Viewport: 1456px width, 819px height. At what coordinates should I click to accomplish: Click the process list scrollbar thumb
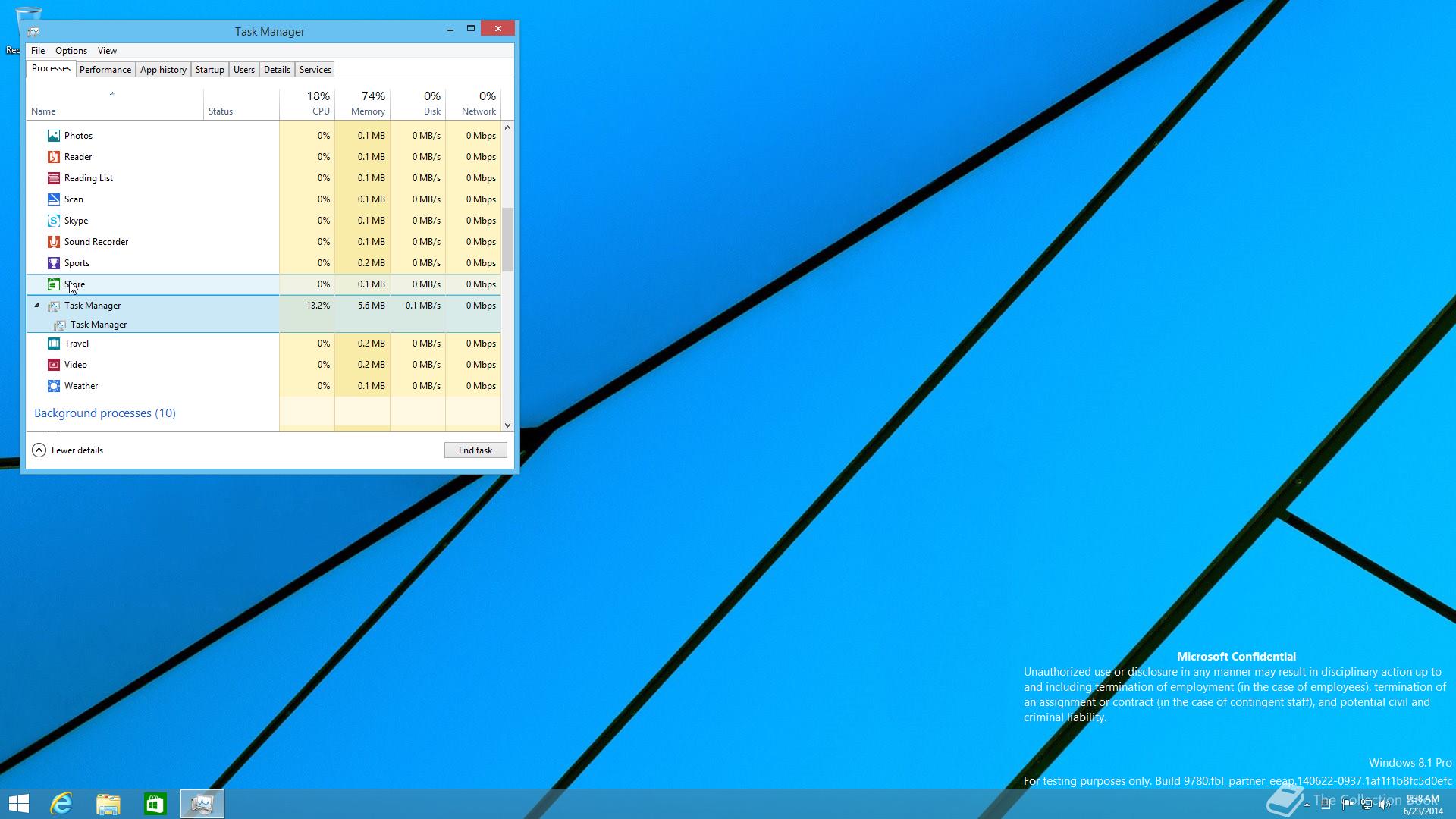click(x=507, y=240)
